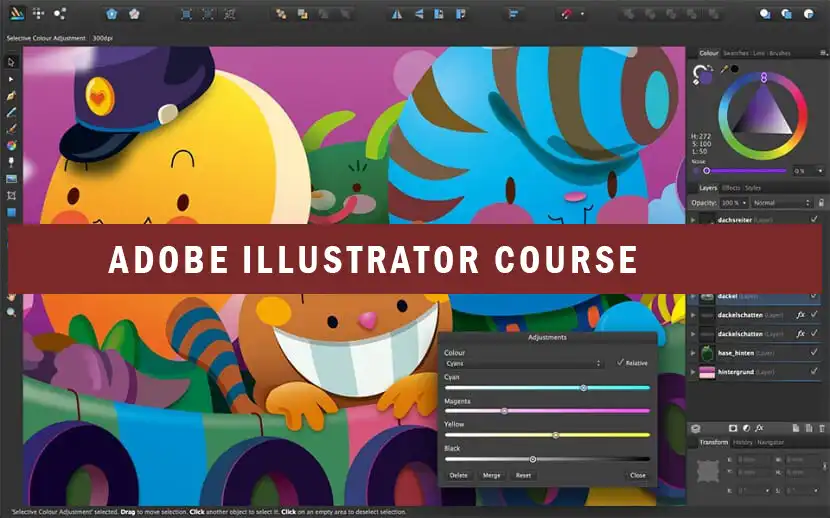Expand the hase_hinten layer
The width and height of the screenshot is (830, 518).
coord(693,353)
